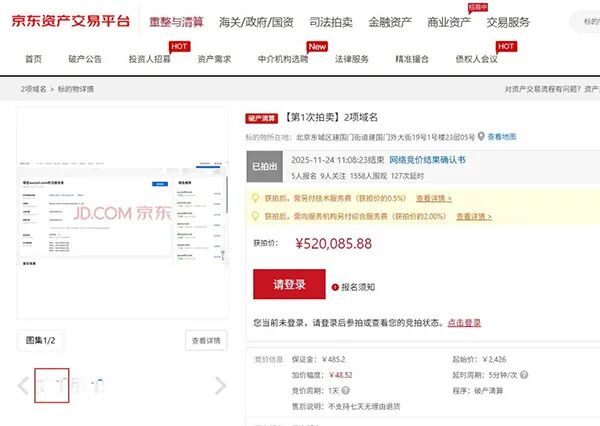Open 金融资产 section
600x426 pixels.
[x=390, y=22]
